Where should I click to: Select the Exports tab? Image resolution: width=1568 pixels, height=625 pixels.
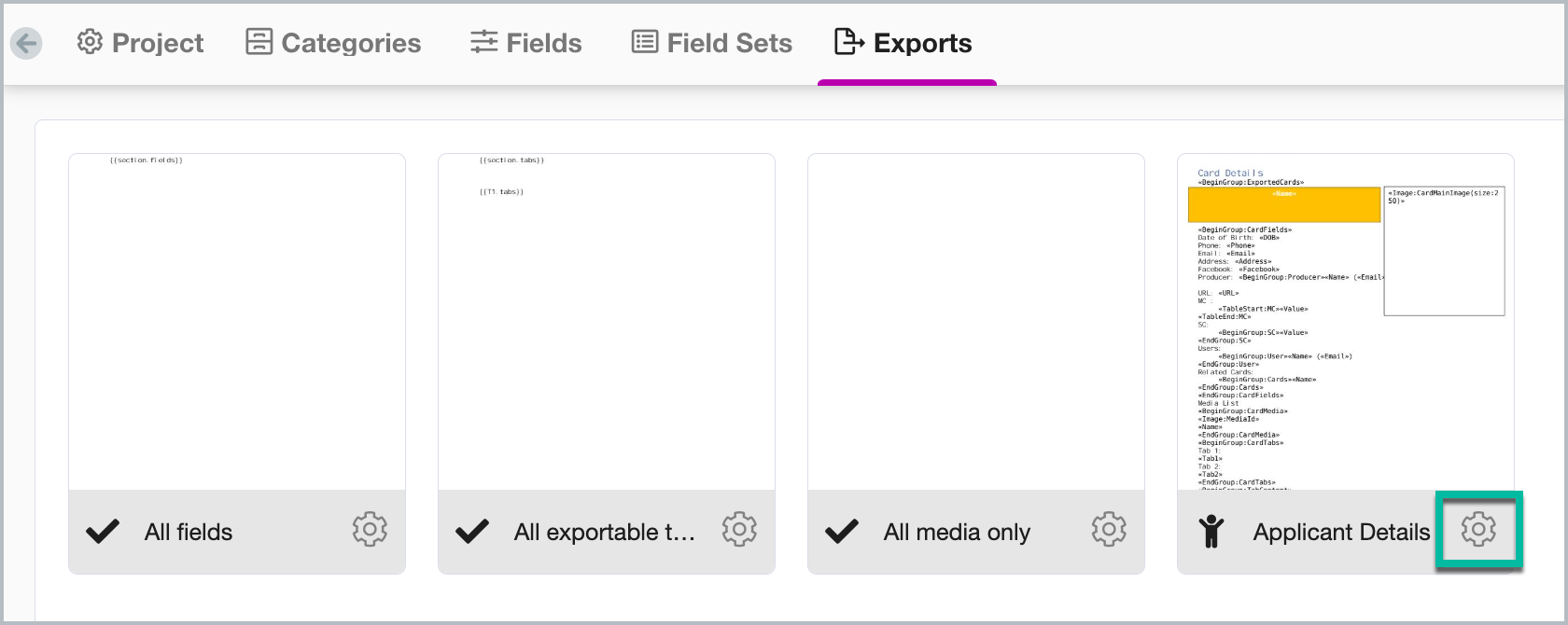pyautogui.click(x=903, y=43)
